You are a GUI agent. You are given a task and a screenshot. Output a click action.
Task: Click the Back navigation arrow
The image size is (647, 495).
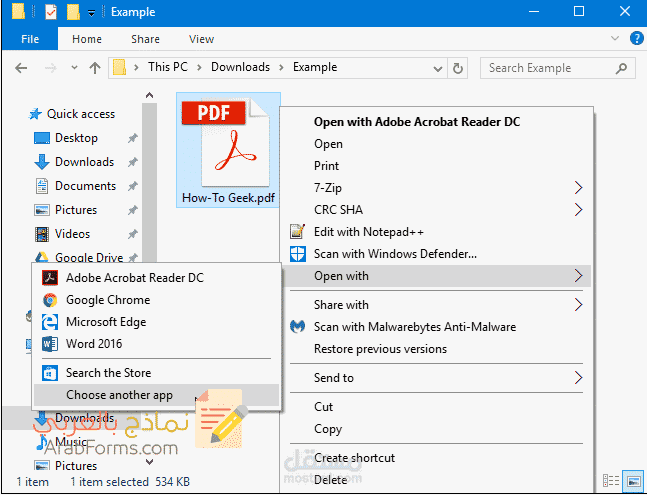(21, 68)
